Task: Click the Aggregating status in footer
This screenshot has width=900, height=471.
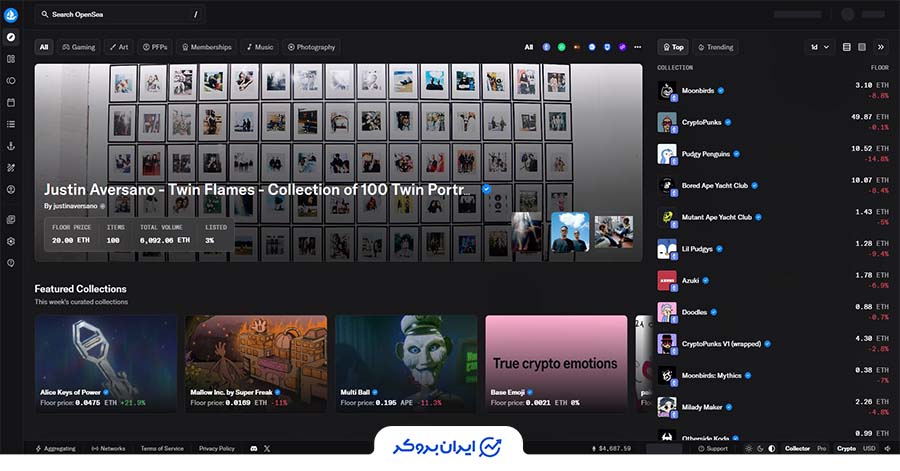Action: tap(56, 449)
